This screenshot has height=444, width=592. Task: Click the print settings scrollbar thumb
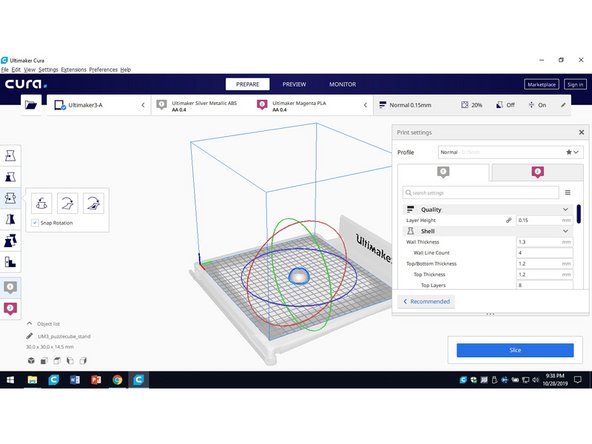578,214
